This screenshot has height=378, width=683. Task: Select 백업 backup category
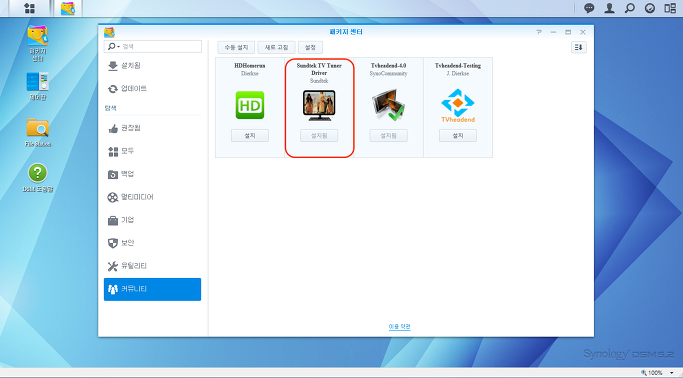152,174
